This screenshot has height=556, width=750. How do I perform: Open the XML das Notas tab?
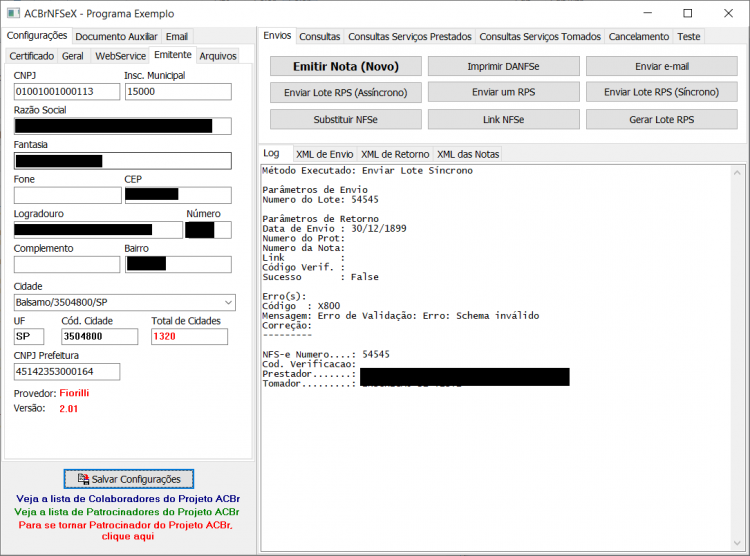click(468, 154)
